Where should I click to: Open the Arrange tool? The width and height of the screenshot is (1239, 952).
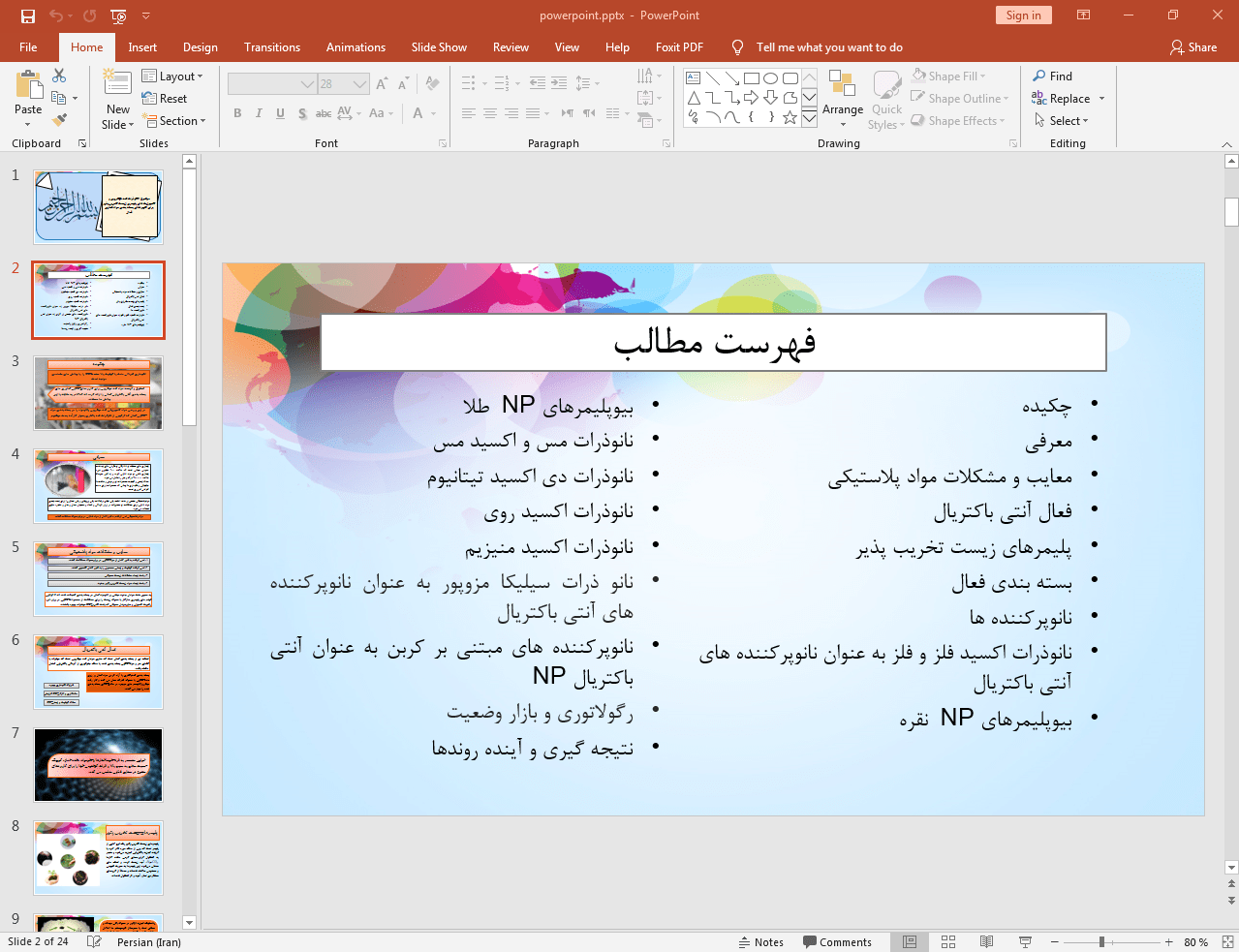click(842, 98)
